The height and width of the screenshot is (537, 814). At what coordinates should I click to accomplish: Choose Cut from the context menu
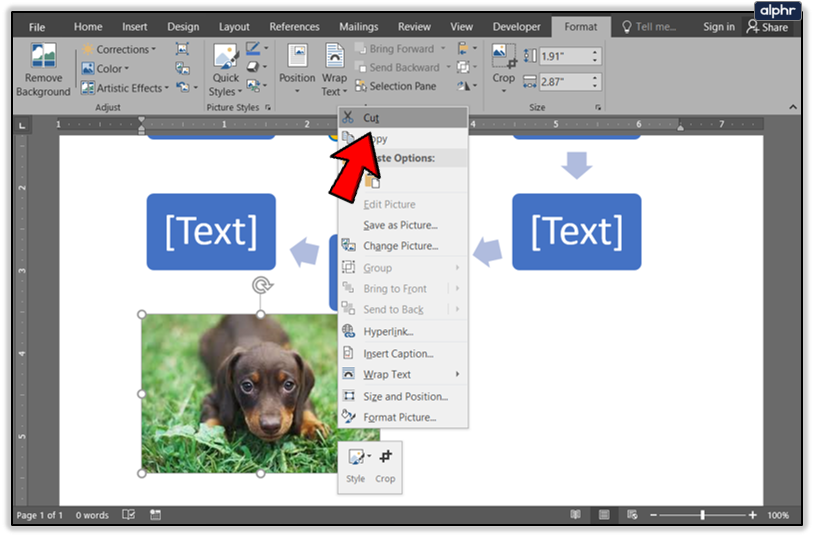371,118
